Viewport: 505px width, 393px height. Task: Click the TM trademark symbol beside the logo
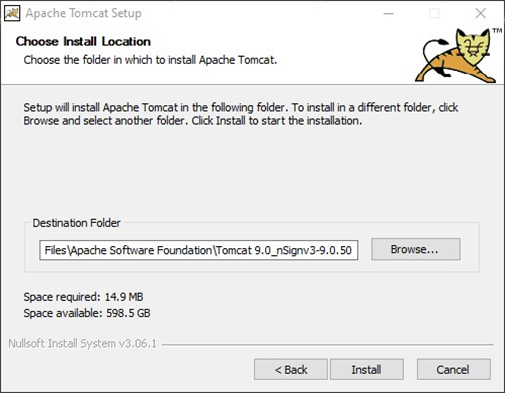(497, 31)
